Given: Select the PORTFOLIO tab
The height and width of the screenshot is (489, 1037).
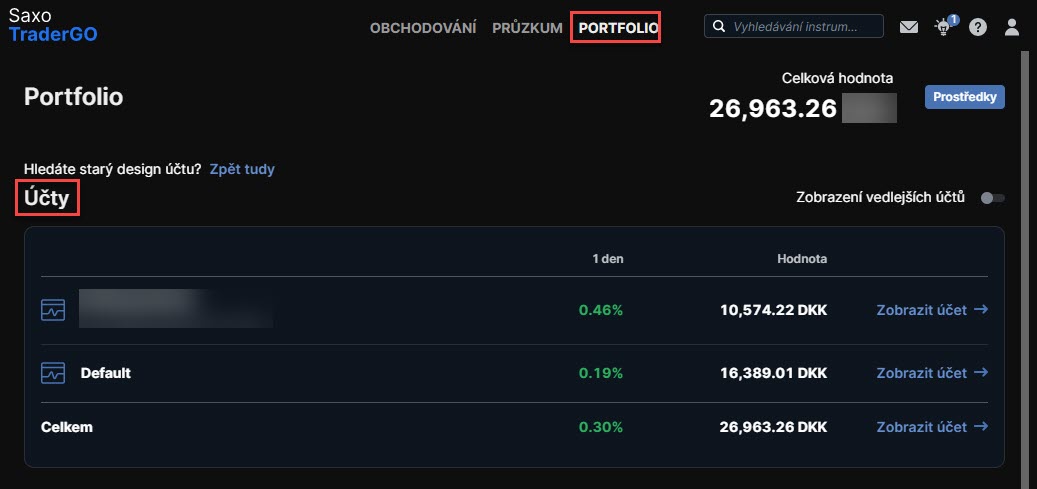Looking at the screenshot, I should (x=615, y=28).
